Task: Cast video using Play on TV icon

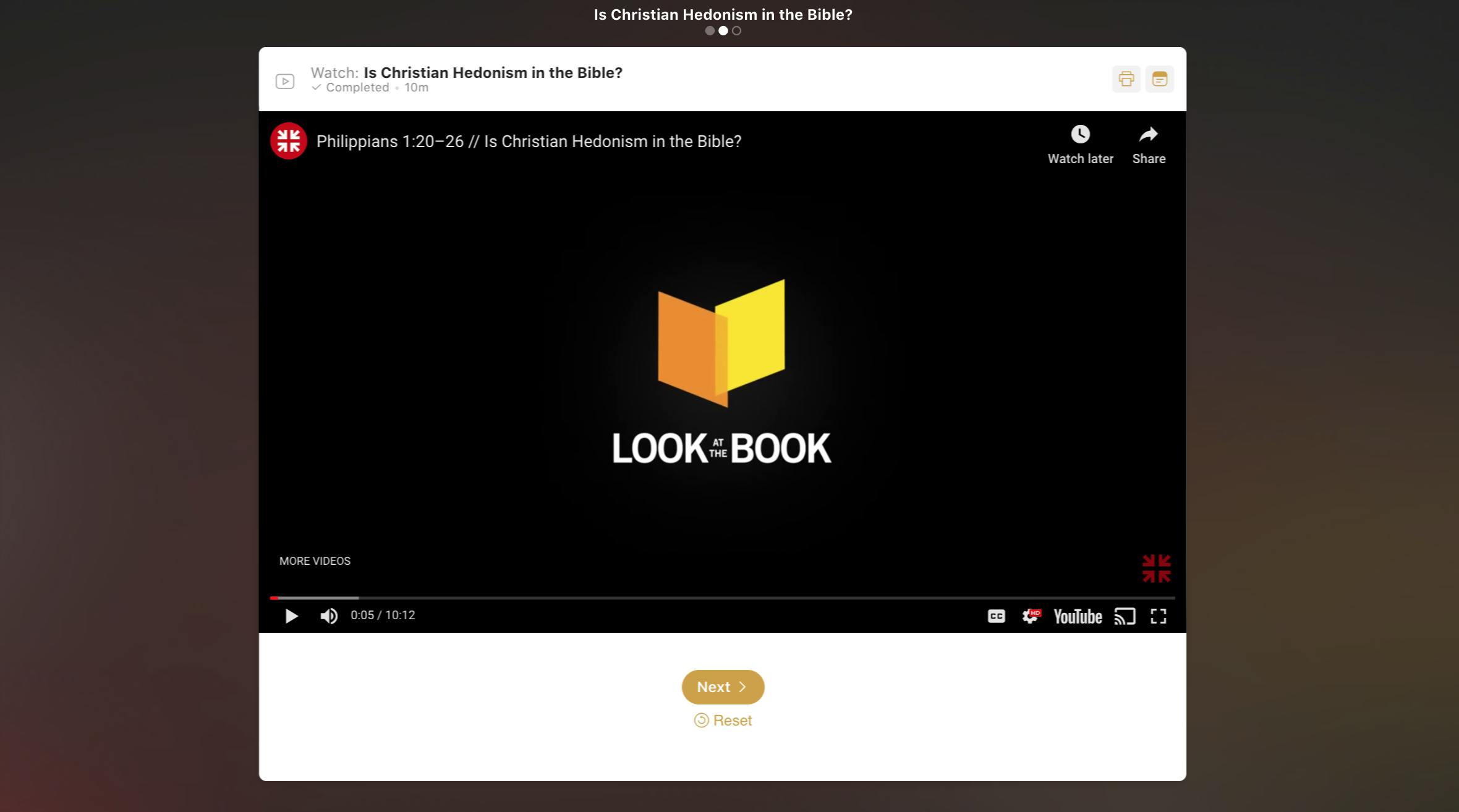Action: (x=1125, y=616)
